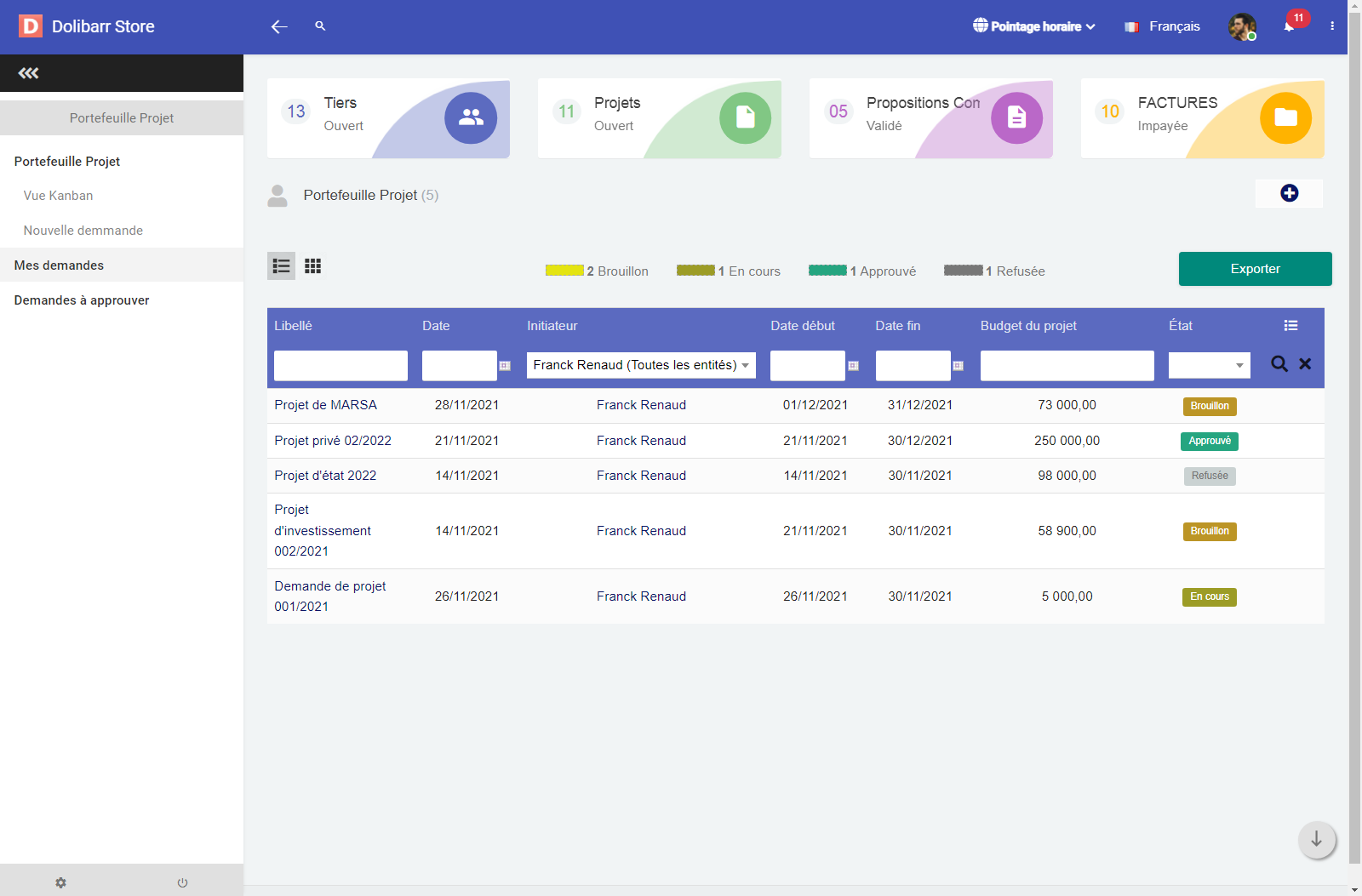Expand the Pointage horaire dropdown
This screenshot has height=896, width=1362.
[x=1034, y=26]
